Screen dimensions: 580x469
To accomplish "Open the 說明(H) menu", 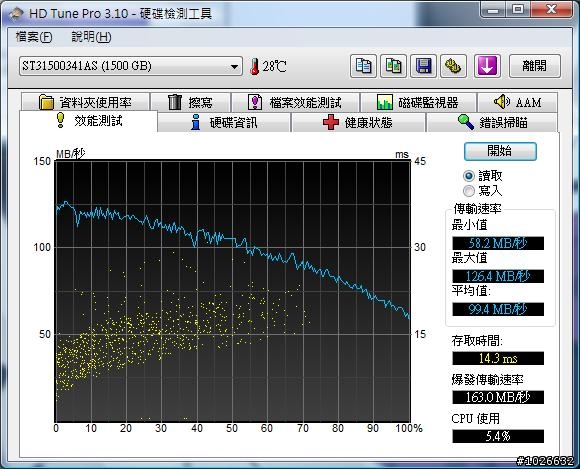I will point(91,37).
